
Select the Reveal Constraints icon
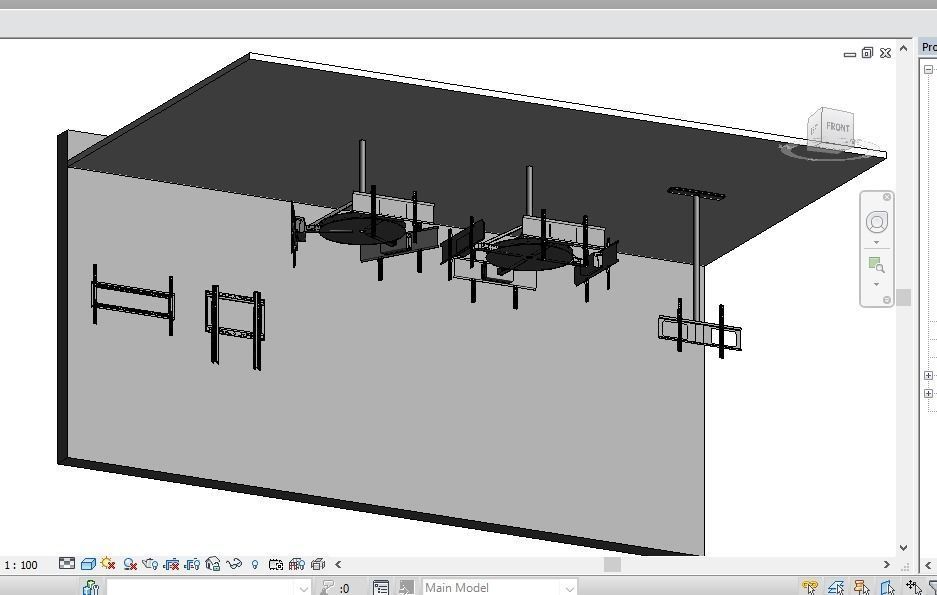pos(297,564)
